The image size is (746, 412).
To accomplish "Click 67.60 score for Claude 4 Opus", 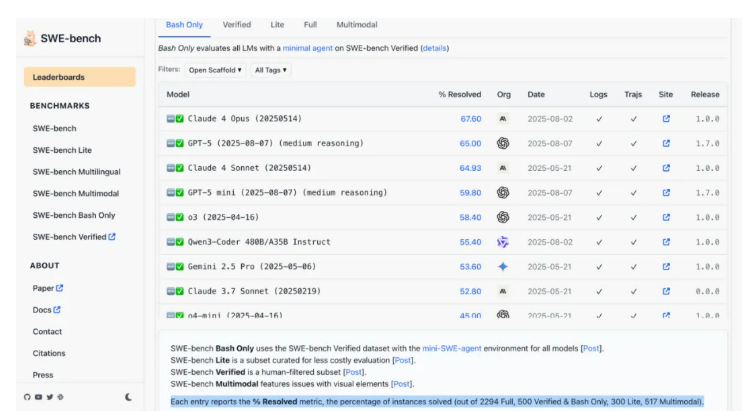I will (x=471, y=119).
